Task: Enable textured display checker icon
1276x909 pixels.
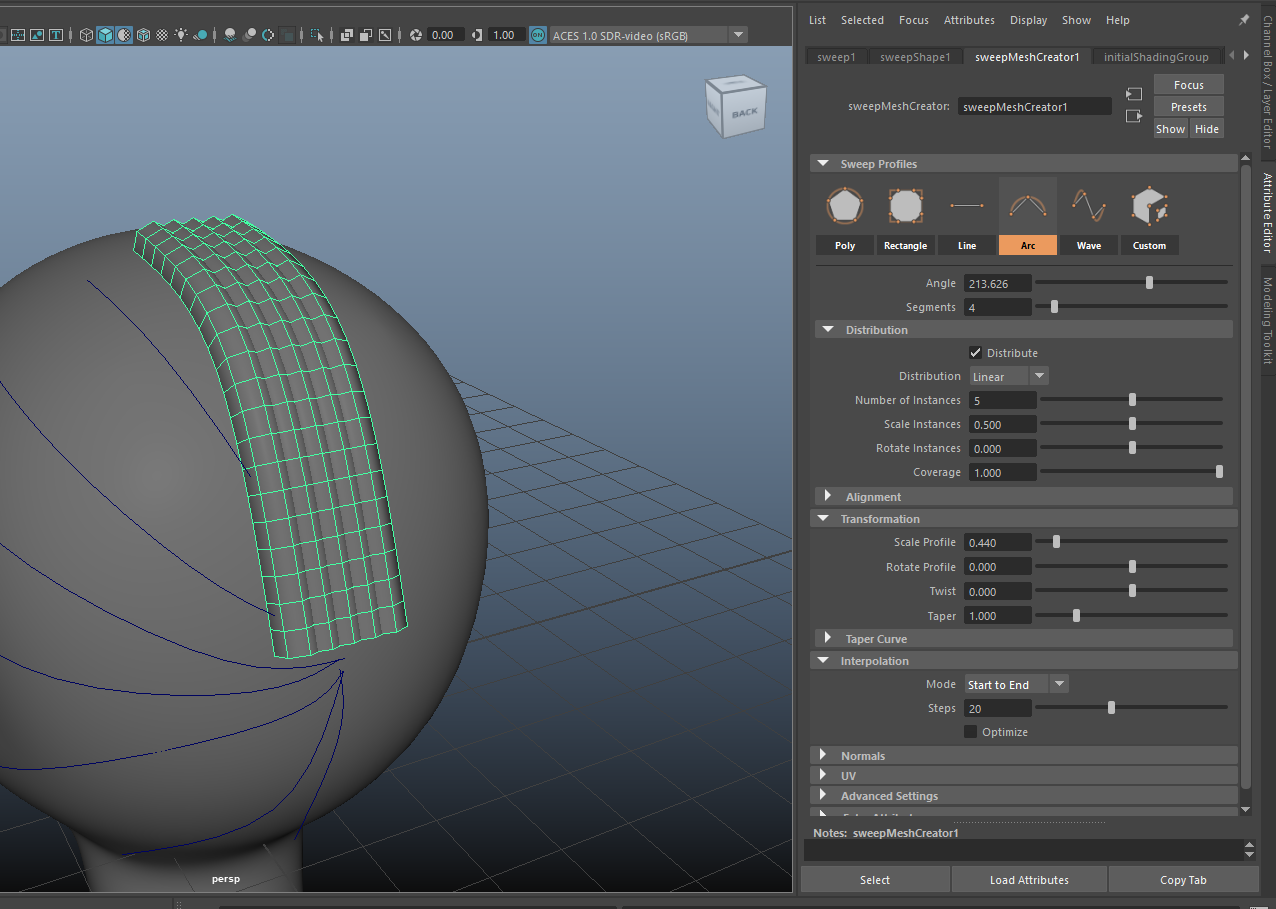Action: (162, 35)
